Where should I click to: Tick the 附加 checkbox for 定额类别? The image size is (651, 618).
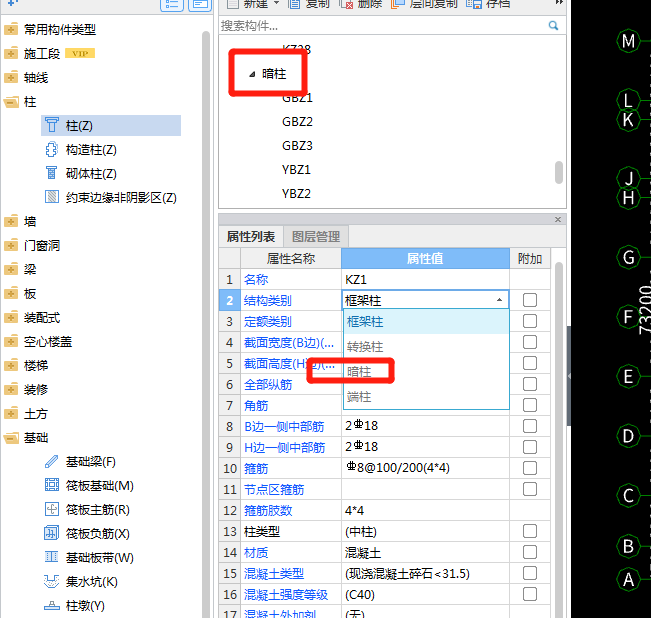pos(530,321)
